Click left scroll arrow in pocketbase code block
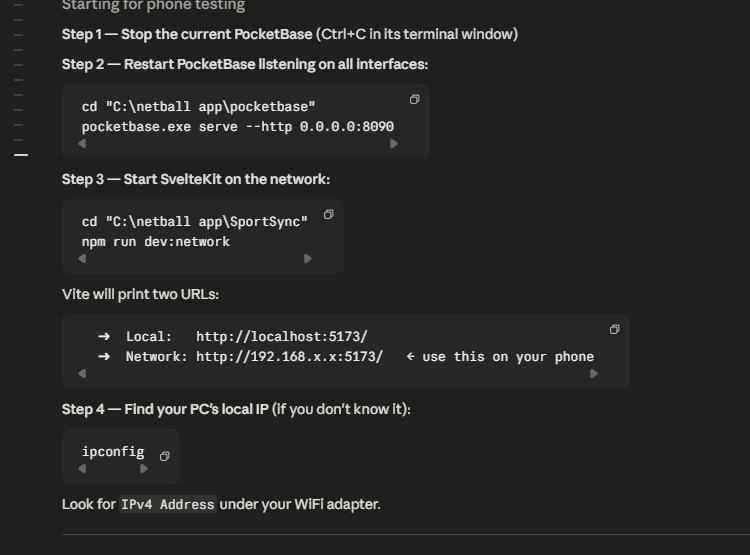 (82, 144)
